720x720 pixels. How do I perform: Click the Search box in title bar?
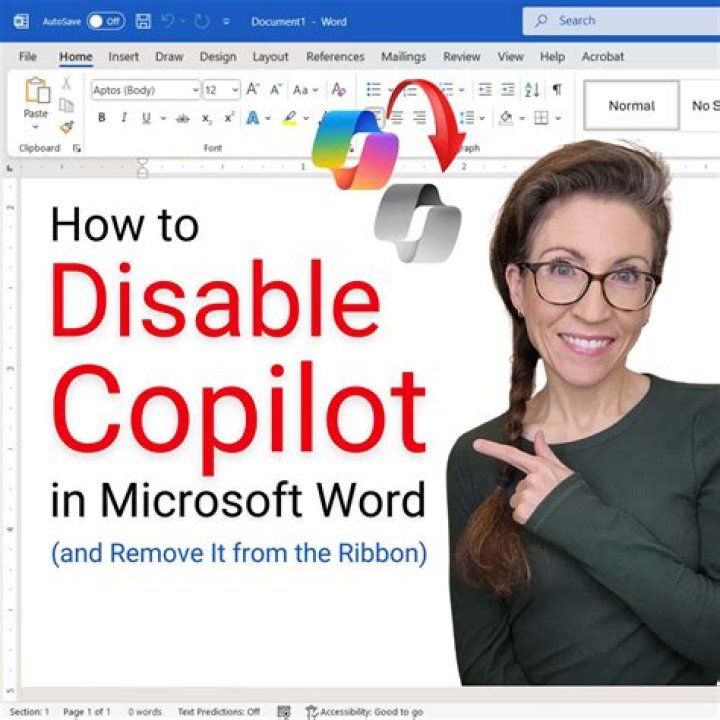pos(621,21)
